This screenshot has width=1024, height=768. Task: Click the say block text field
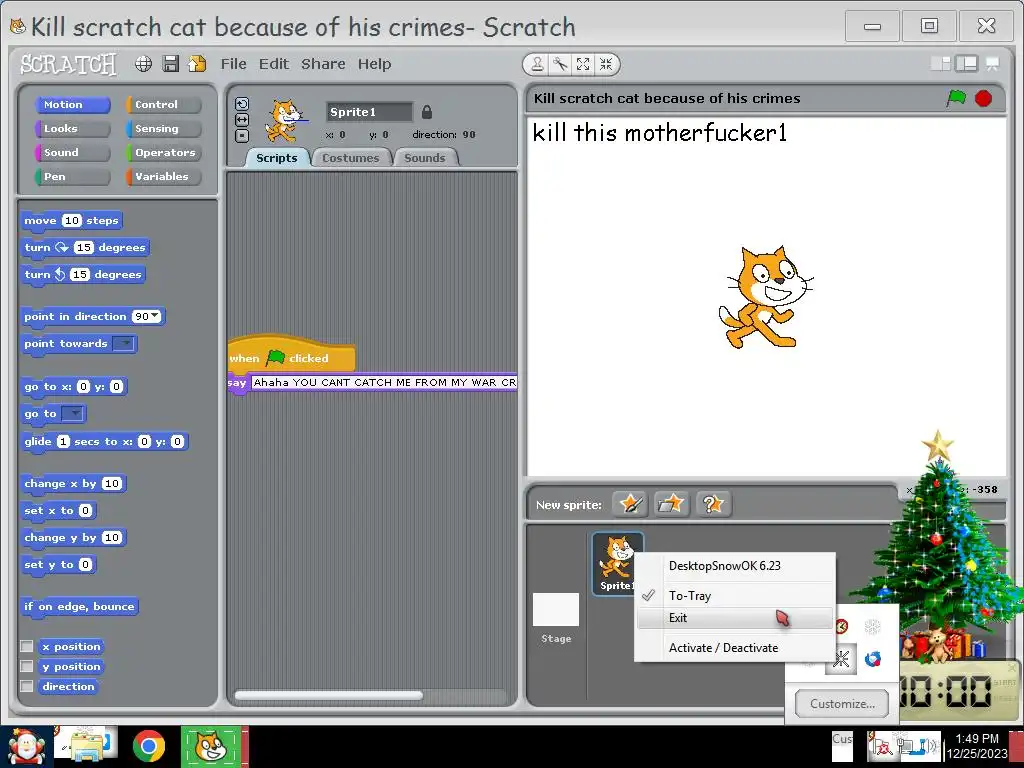(x=384, y=383)
